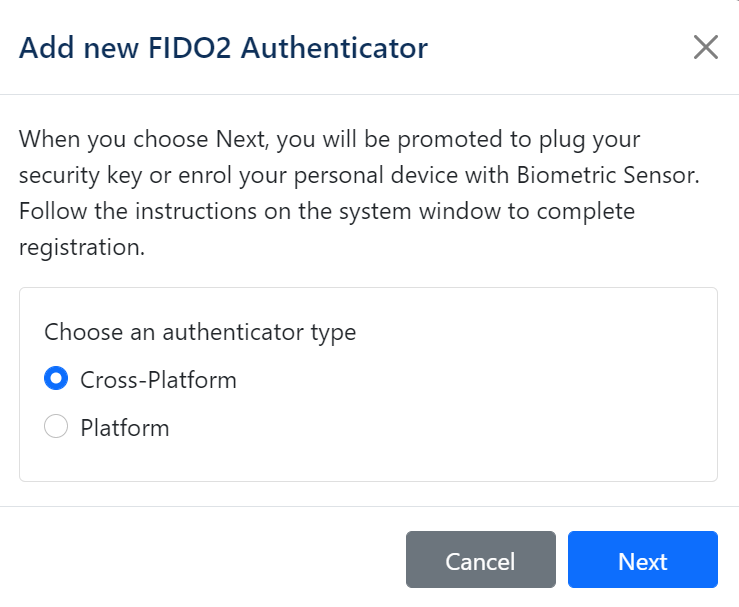Screen dimensions: 739x607
Task: Click the Platform option label text
Action: click(x=125, y=428)
